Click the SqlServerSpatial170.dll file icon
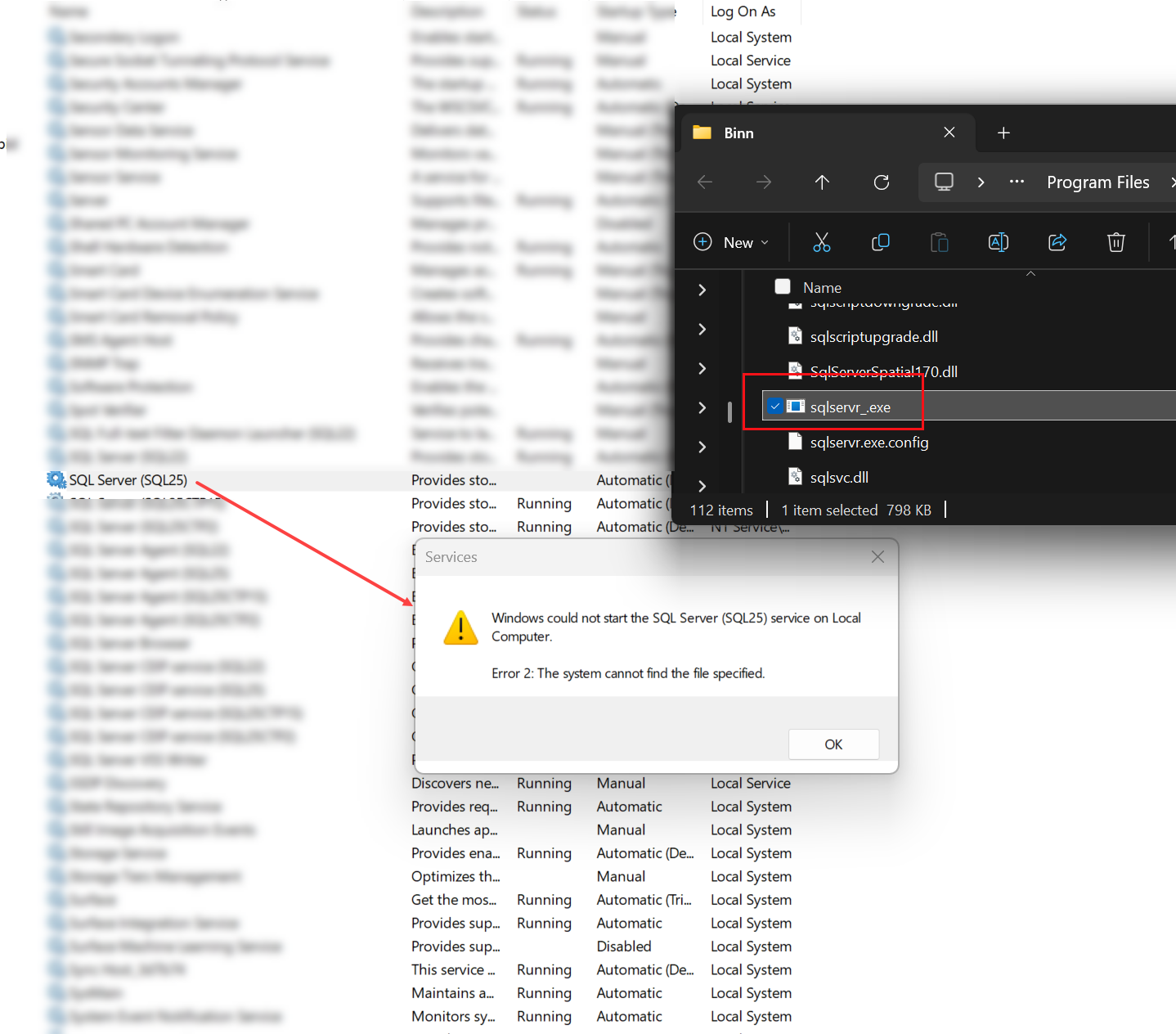The image size is (1176, 1034). tap(795, 371)
